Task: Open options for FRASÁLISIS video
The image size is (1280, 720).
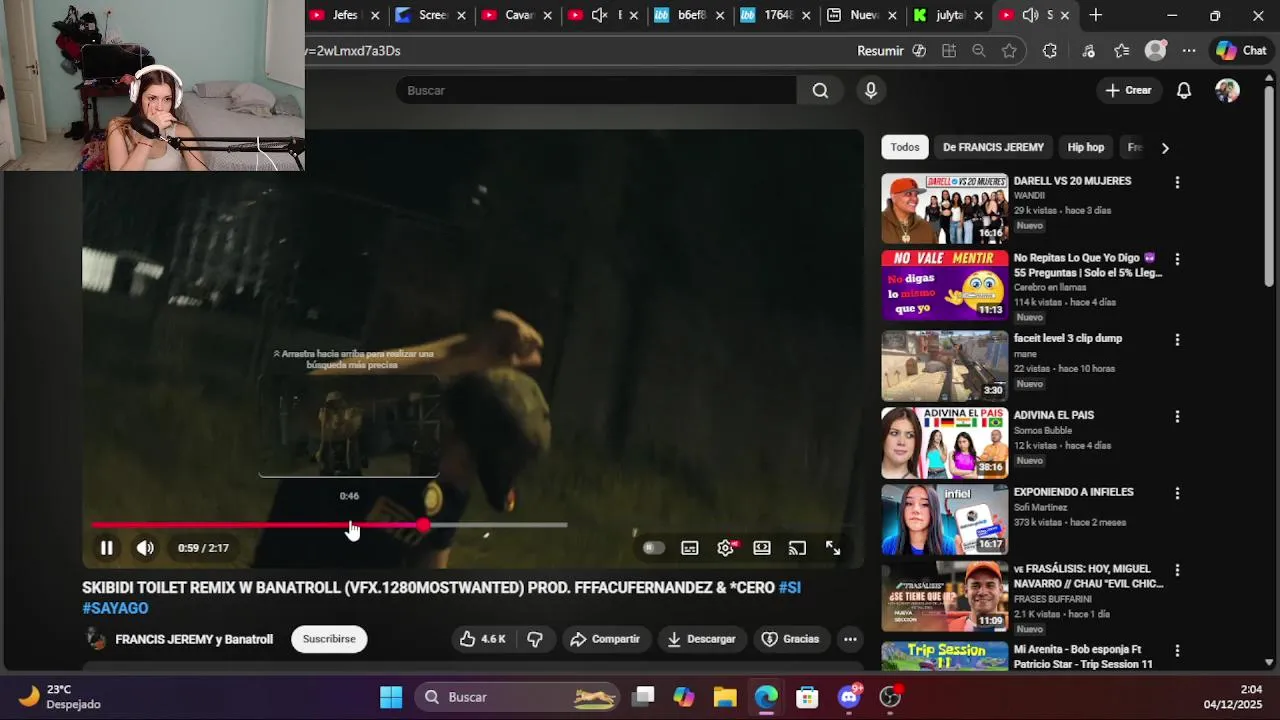Action: (1177, 570)
